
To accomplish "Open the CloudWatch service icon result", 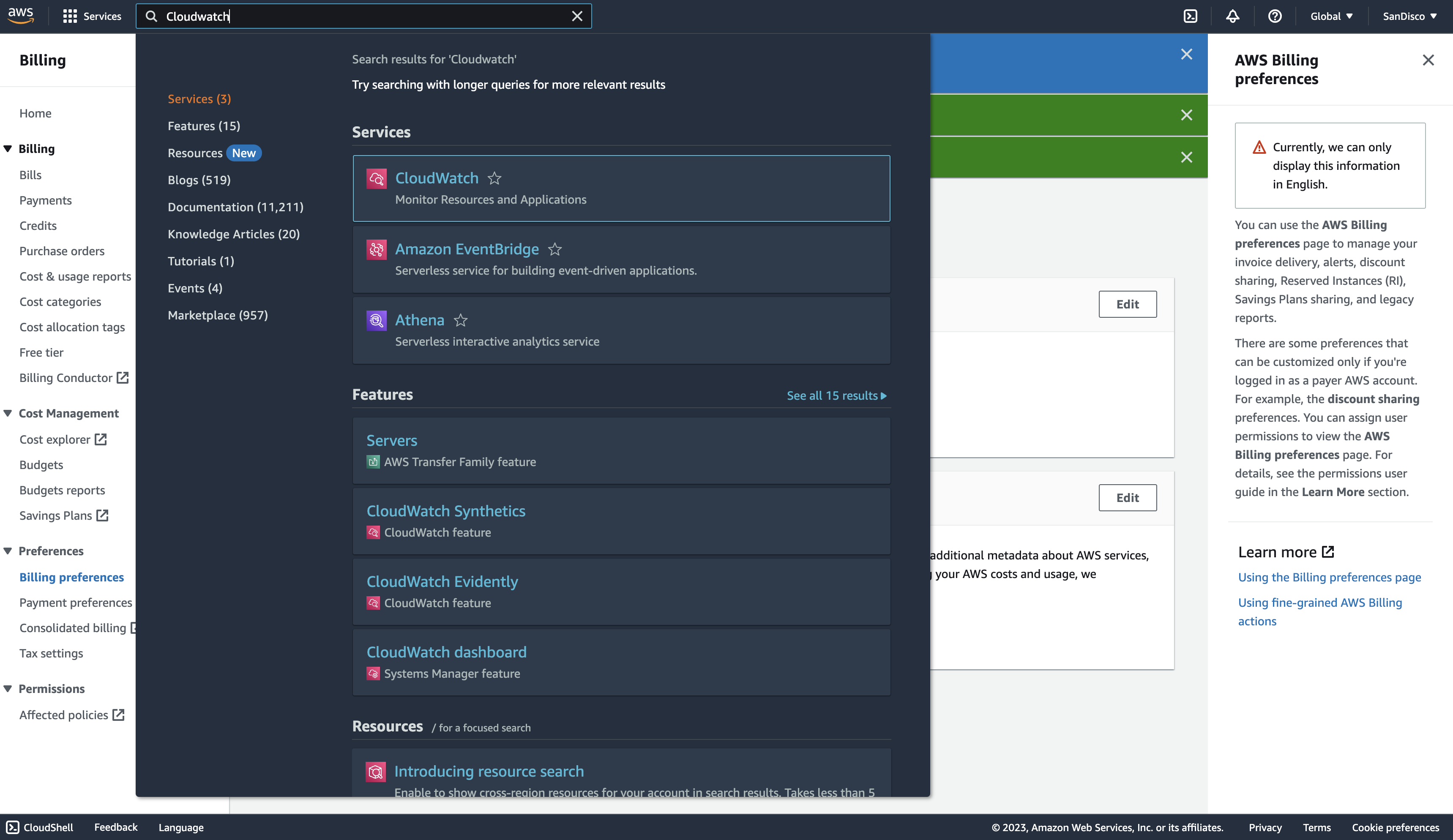I will tap(377, 179).
